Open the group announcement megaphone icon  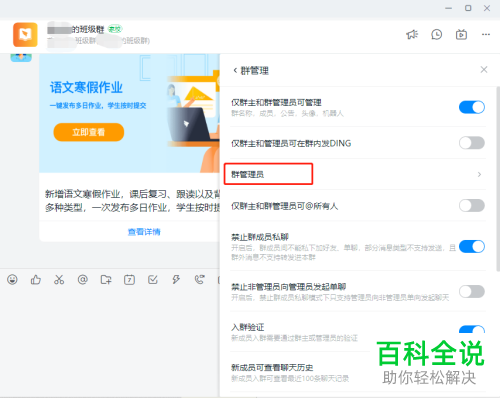(412, 34)
